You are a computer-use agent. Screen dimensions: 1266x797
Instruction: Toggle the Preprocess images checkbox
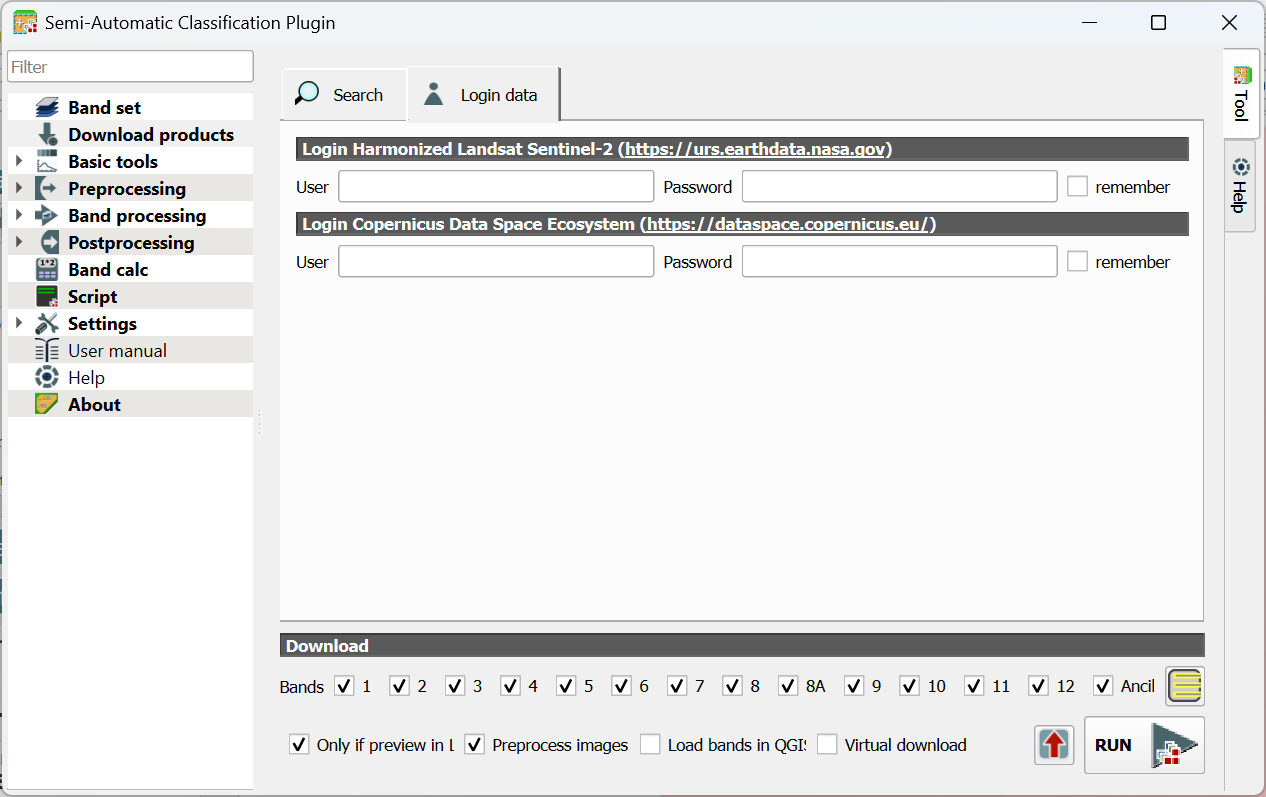click(475, 745)
